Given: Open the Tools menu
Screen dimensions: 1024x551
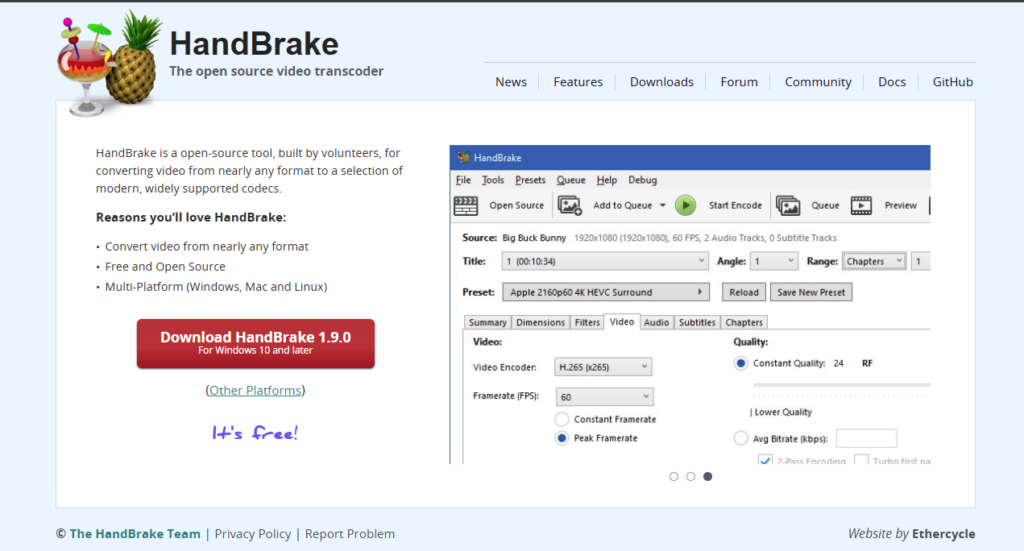Looking at the screenshot, I should click(493, 180).
